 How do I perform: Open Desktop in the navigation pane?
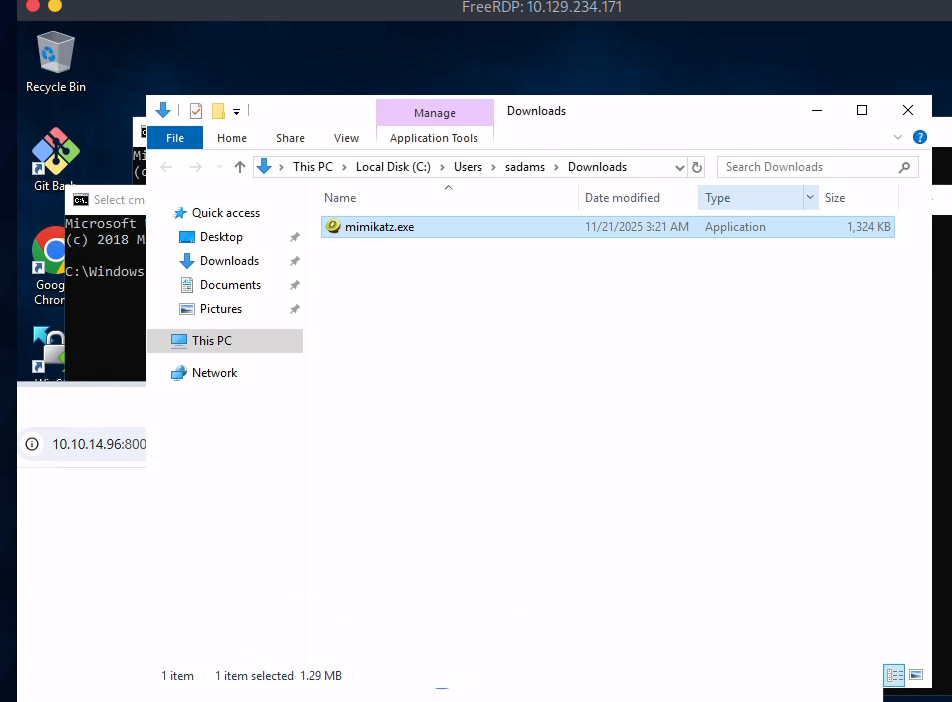[x=221, y=237]
